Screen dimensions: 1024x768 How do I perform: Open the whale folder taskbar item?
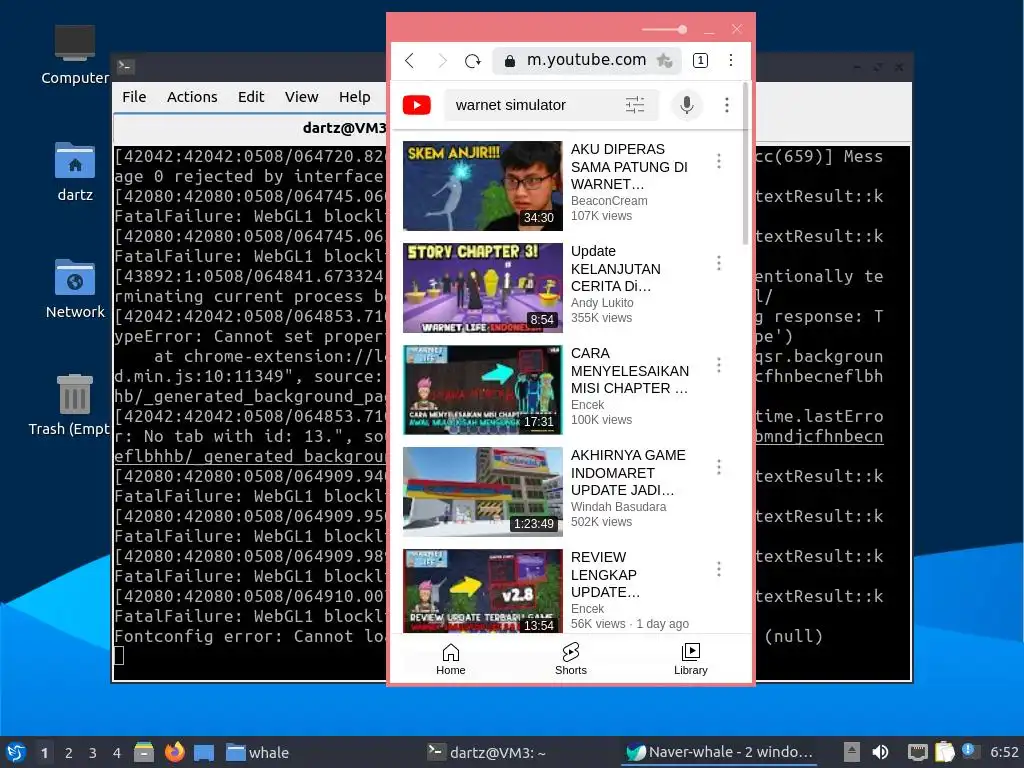257,752
